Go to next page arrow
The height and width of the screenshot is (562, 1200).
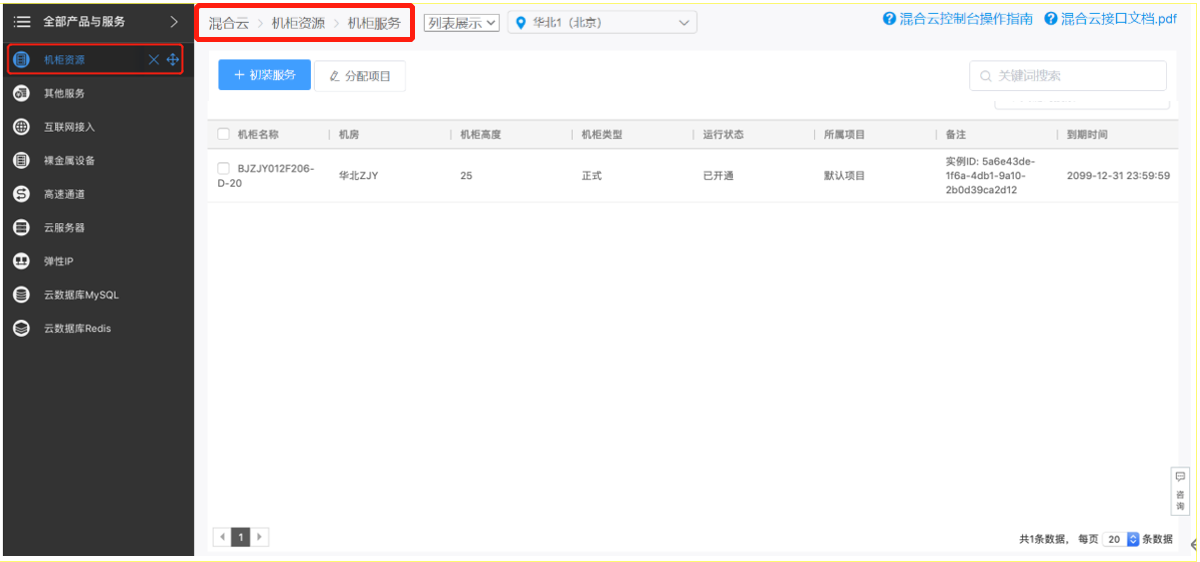[x=260, y=537]
